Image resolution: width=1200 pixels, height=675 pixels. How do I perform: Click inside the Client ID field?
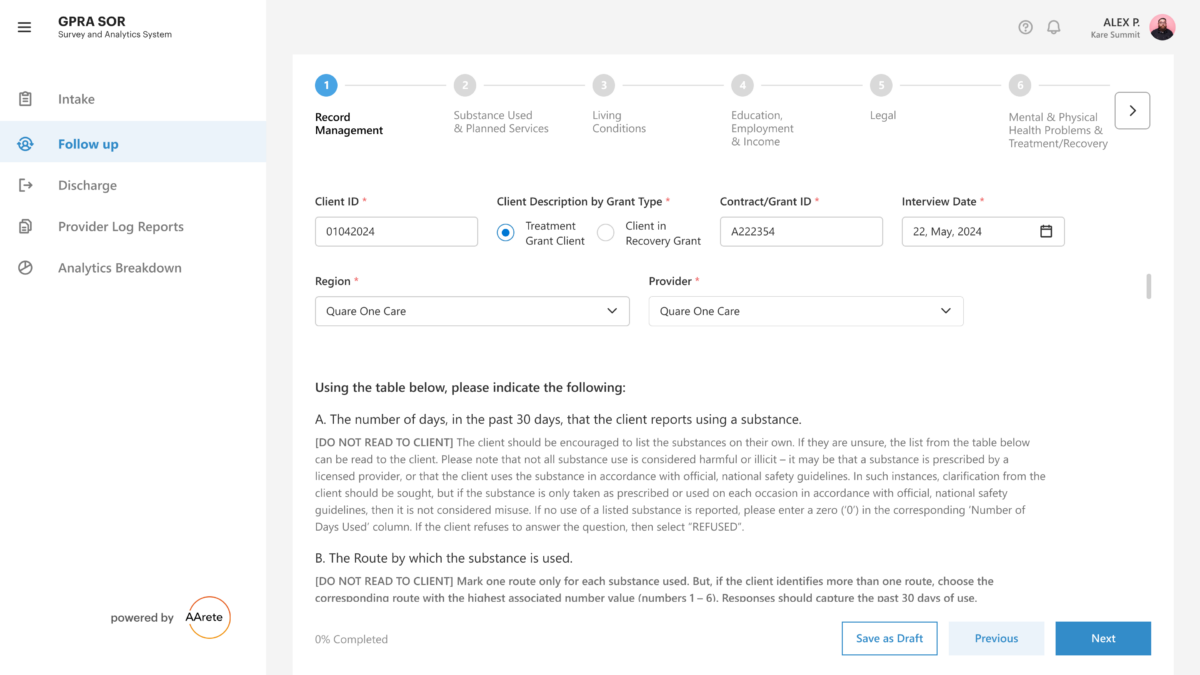pyautogui.click(x=396, y=231)
